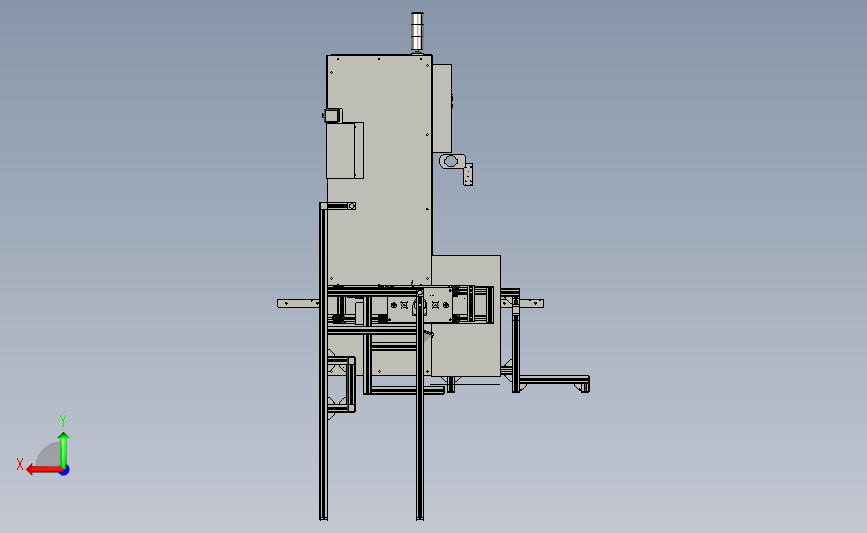Select the narrow side box on the cabinet's right
867x533 pixels.
(x=442, y=108)
